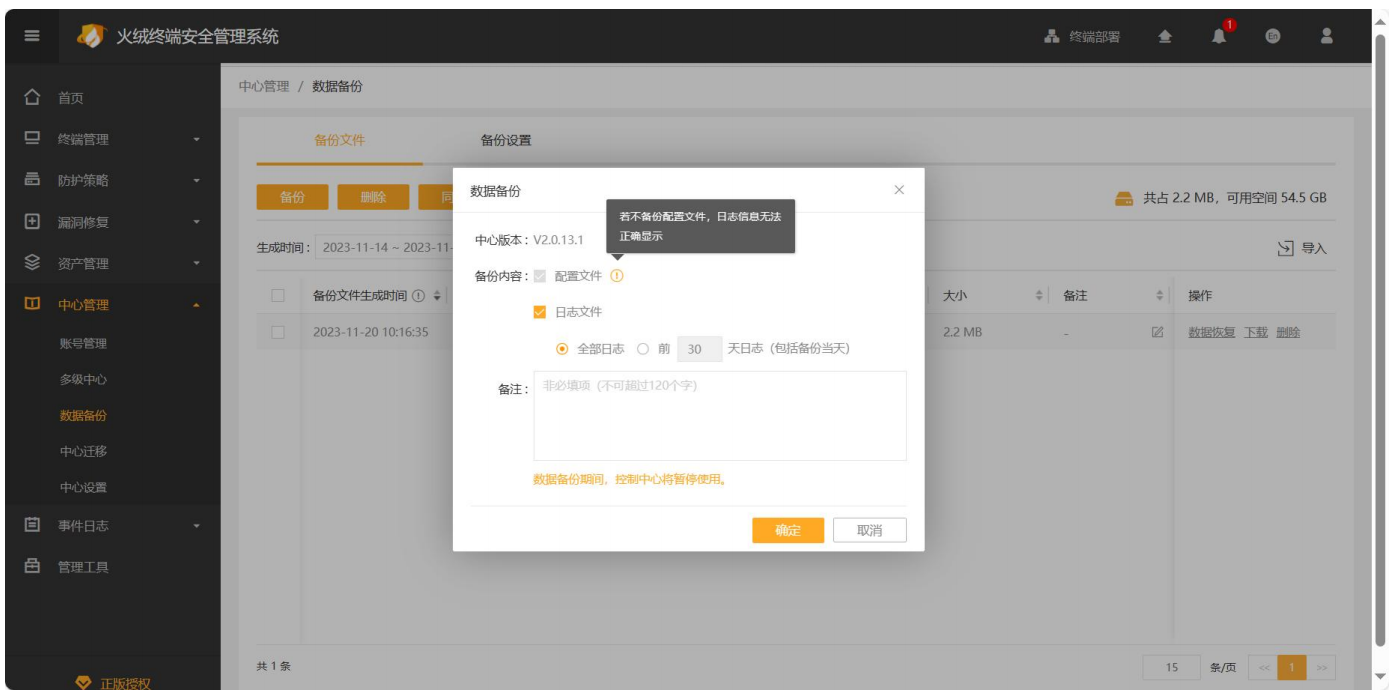Expand the 终端管理 menu arrow
The image size is (1394, 696).
pyautogui.click(x=197, y=140)
